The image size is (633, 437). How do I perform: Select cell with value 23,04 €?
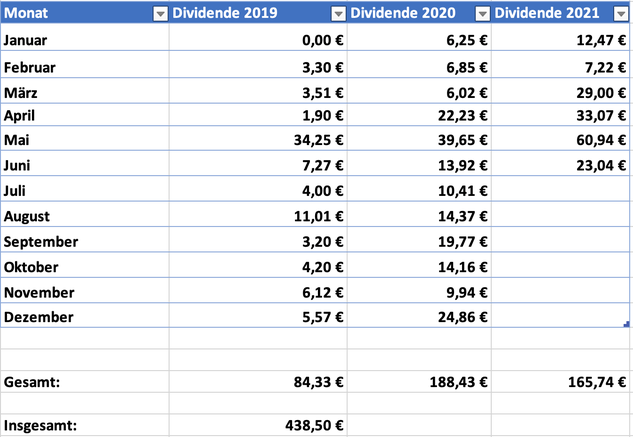point(560,163)
